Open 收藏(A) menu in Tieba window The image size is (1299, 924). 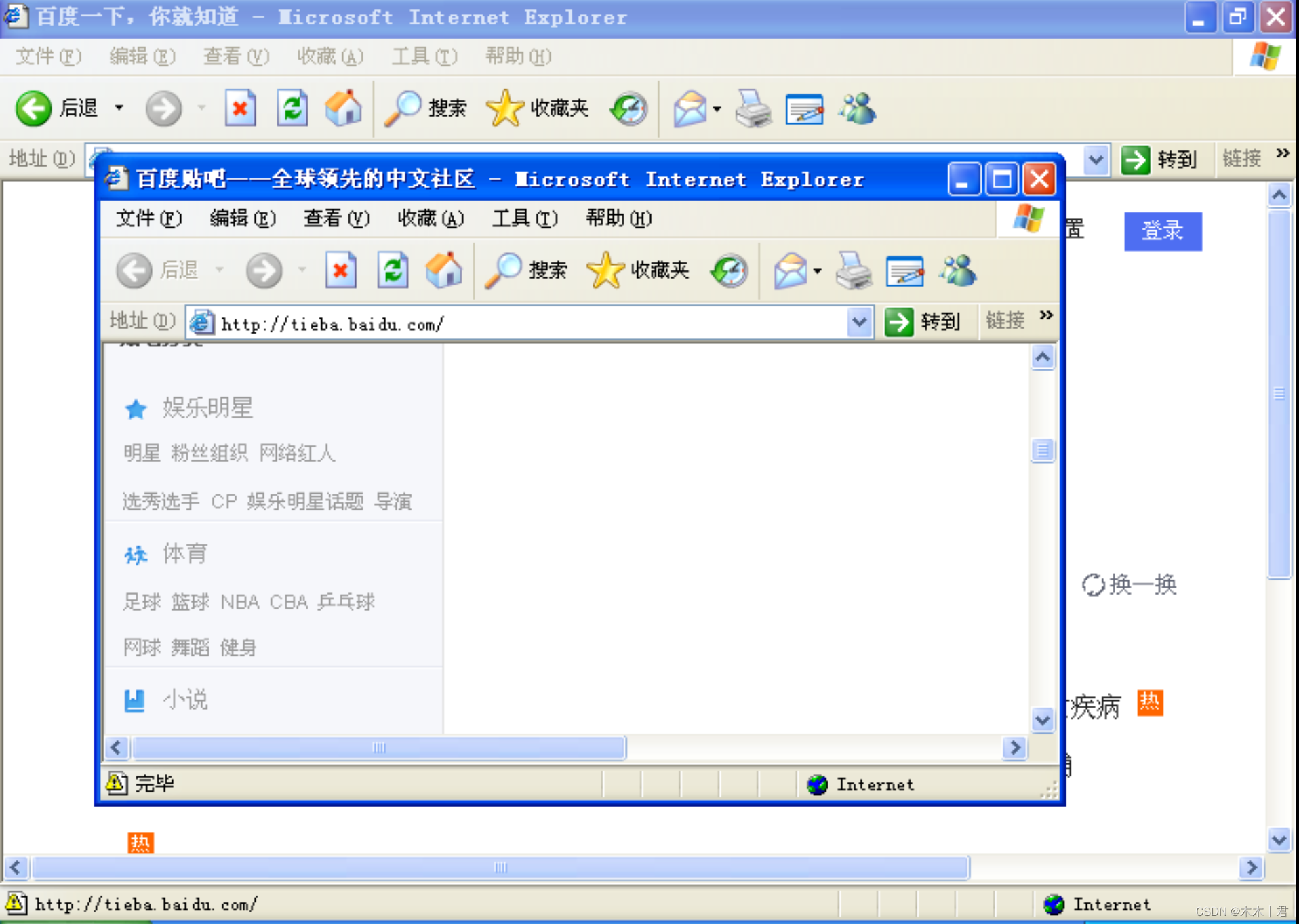[431, 218]
